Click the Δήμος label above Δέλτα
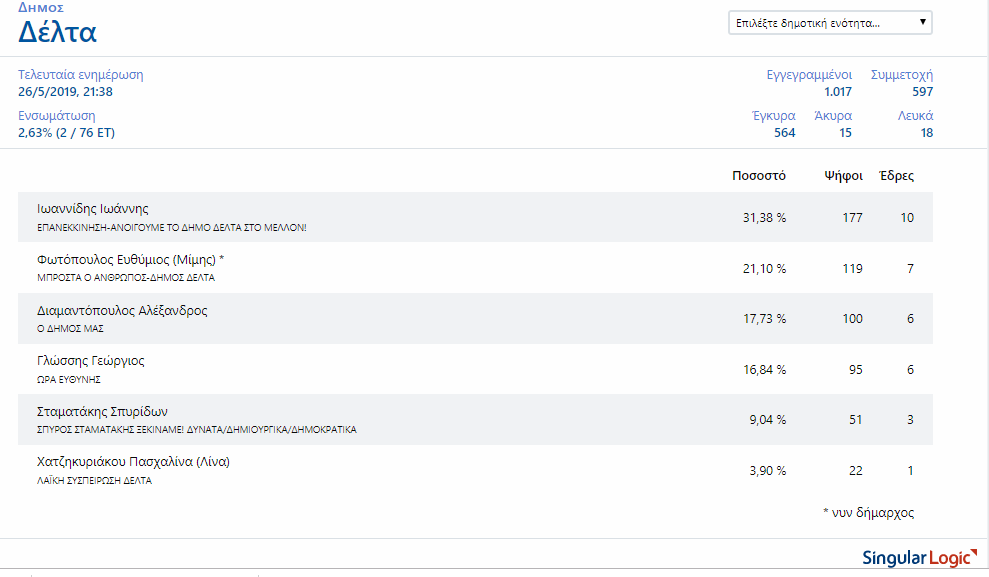The width and height of the screenshot is (989, 577). click(41, 8)
